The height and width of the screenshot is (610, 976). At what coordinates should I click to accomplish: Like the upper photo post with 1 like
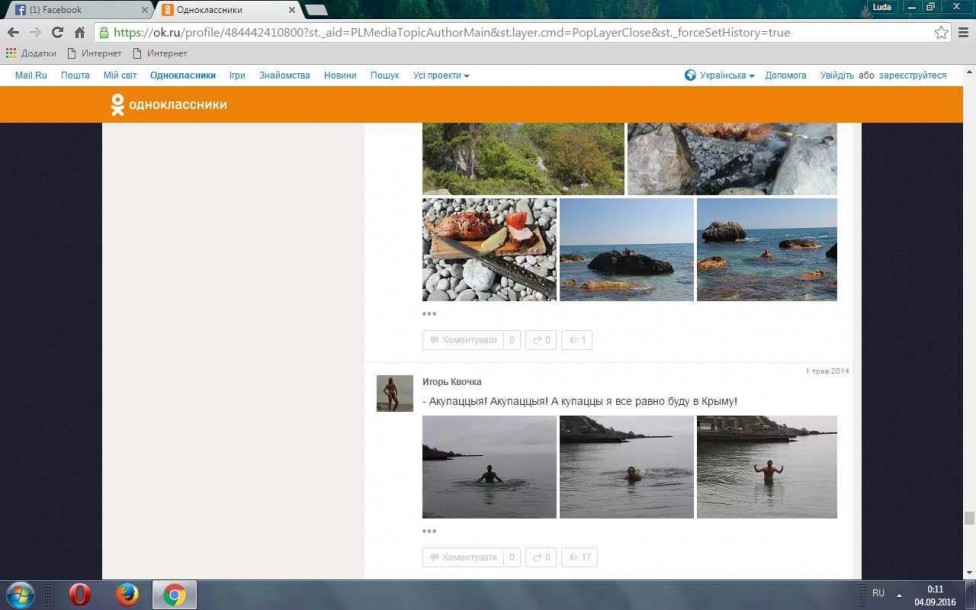577,340
